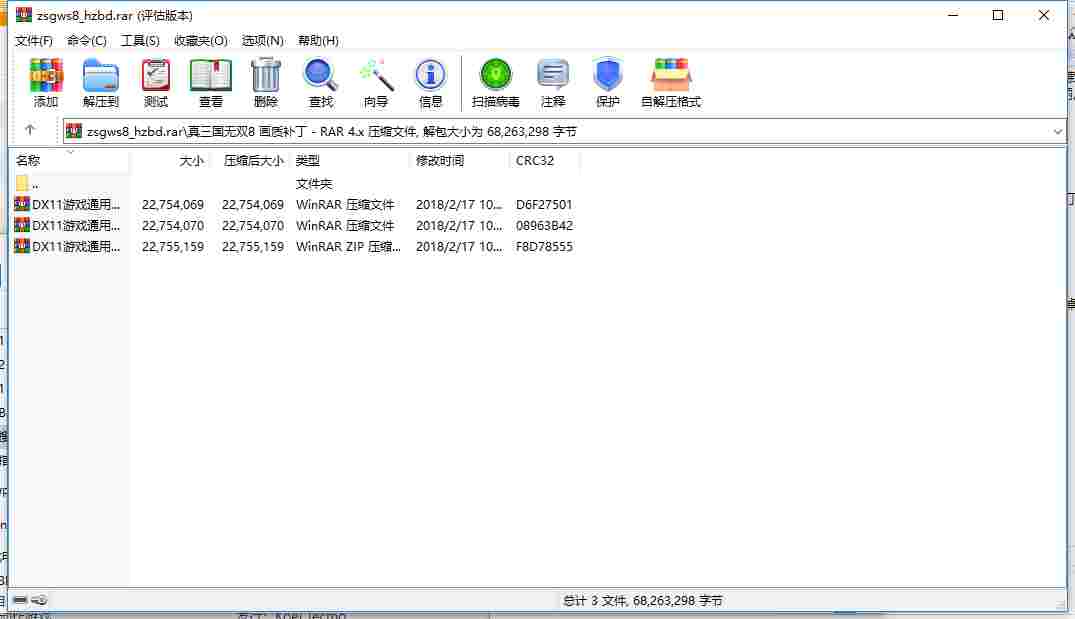Viewport: 1075px width, 619px height.
Task: Click status bar total 68,263,298 text
Action: 642,600
